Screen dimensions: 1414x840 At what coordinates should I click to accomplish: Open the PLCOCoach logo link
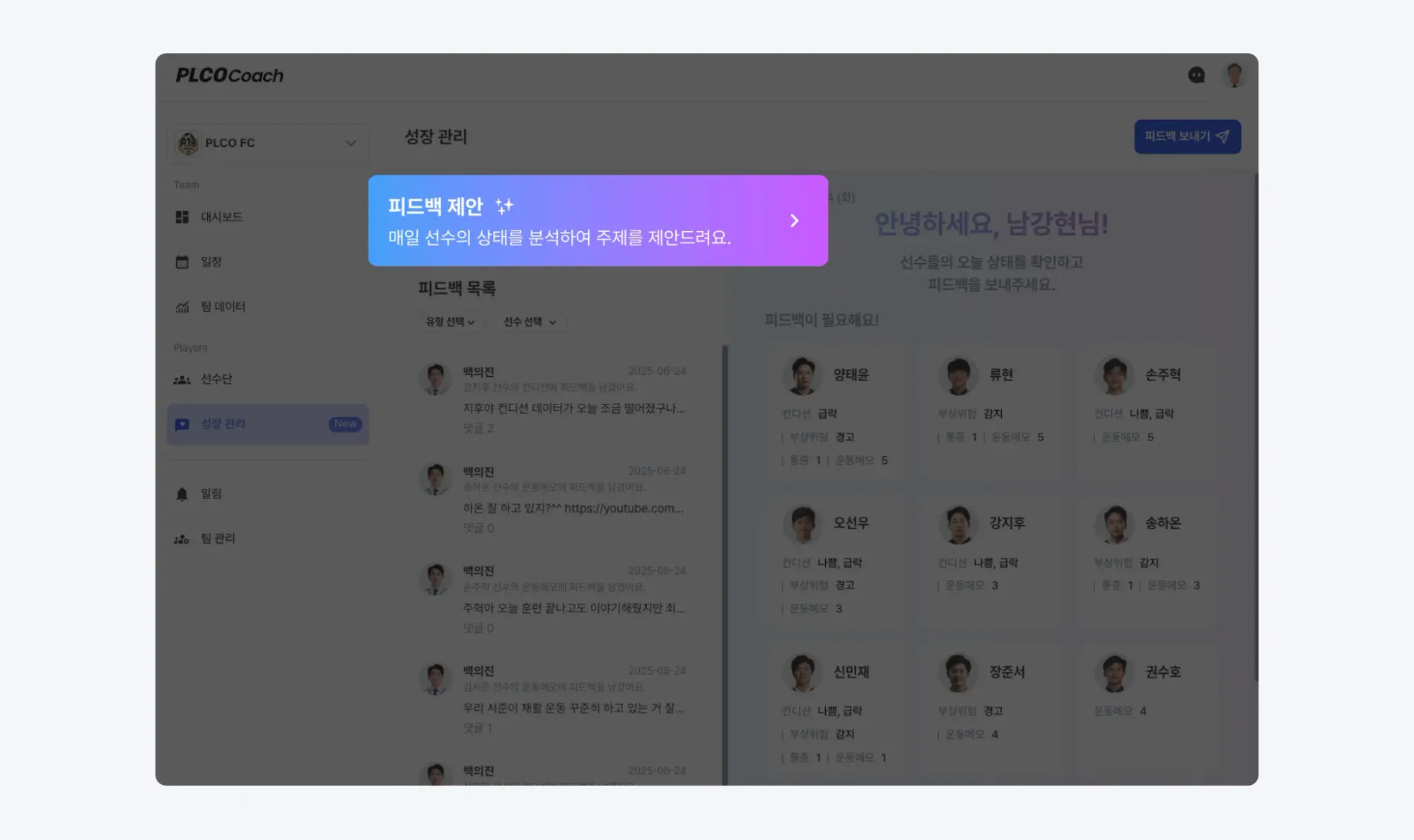[x=229, y=76]
